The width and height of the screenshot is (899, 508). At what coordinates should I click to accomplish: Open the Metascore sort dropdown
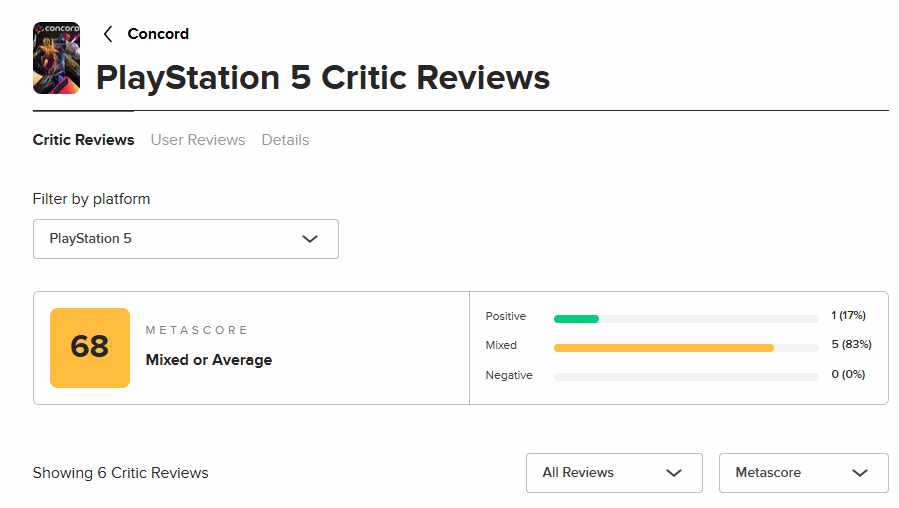[x=802, y=473]
